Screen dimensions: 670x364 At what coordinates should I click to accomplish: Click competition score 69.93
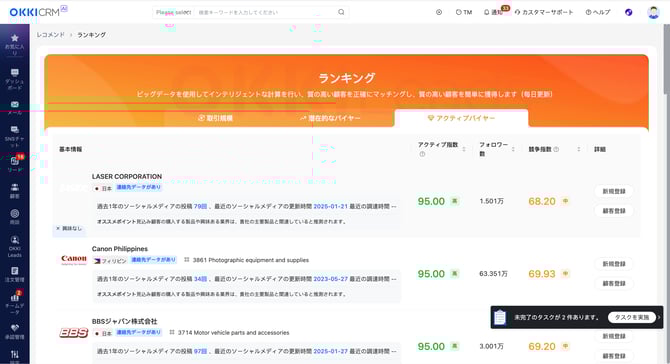[542, 274]
